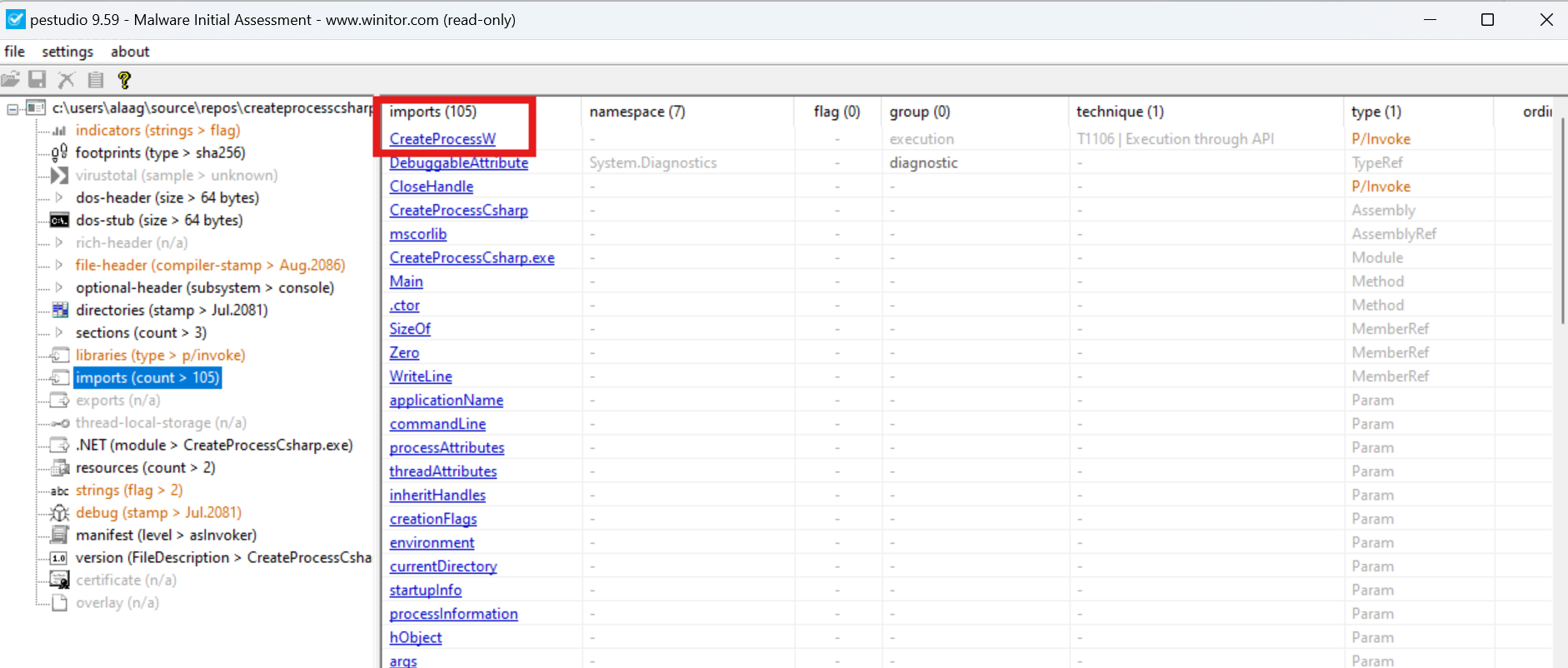The height and width of the screenshot is (668, 1568).
Task: Expand the sections tree node
Action: click(x=59, y=333)
